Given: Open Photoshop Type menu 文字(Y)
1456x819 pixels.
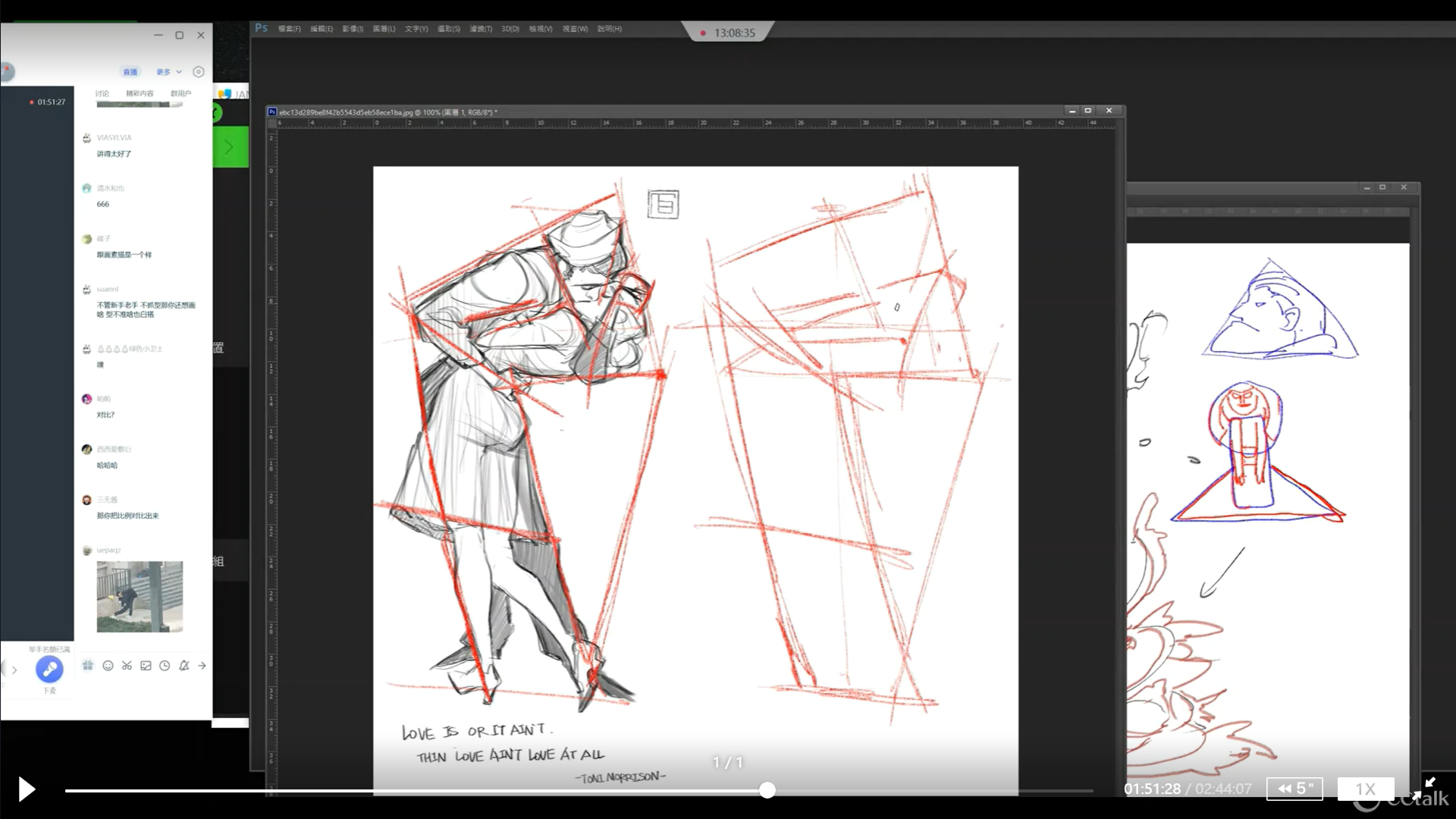Looking at the screenshot, I should click(x=416, y=29).
